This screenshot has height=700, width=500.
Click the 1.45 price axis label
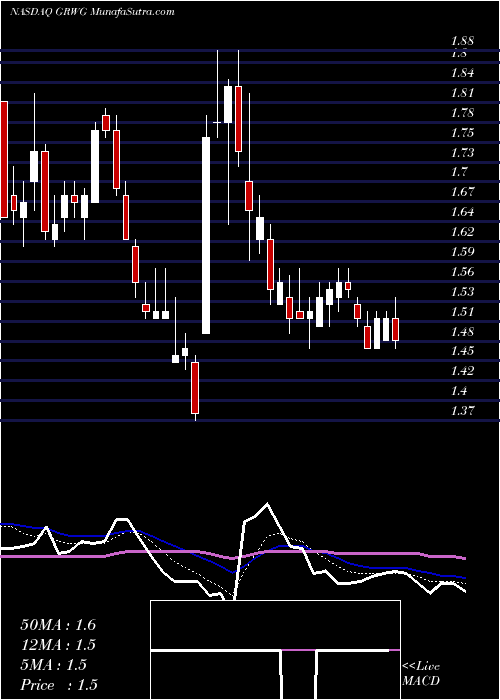click(462, 351)
